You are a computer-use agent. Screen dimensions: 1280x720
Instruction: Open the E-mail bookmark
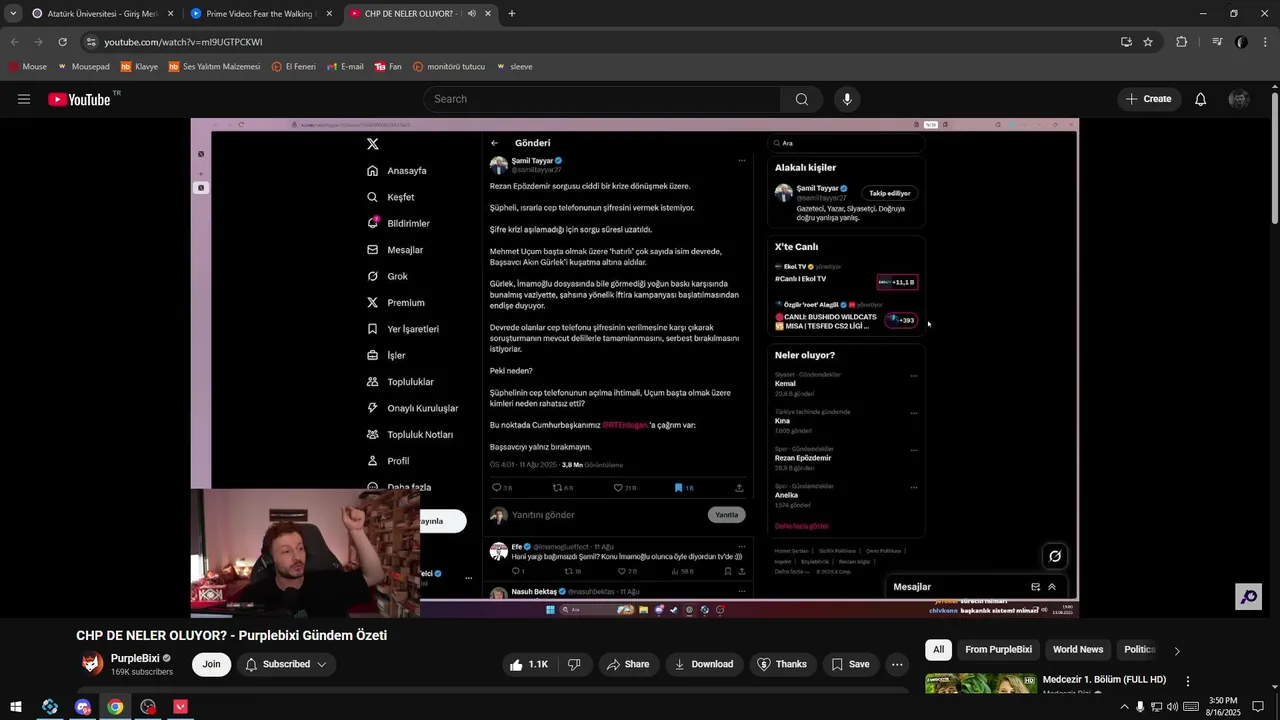click(x=346, y=67)
